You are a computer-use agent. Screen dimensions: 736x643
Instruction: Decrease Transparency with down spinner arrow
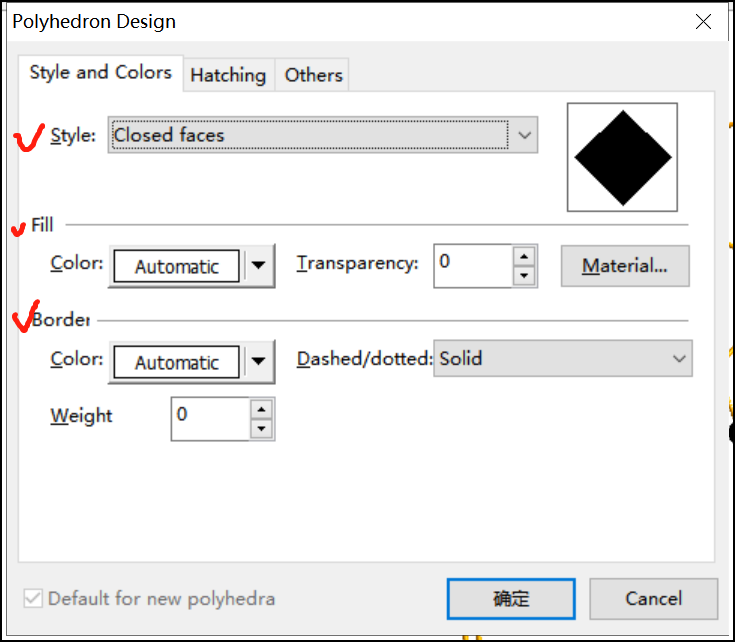tap(524, 276)
